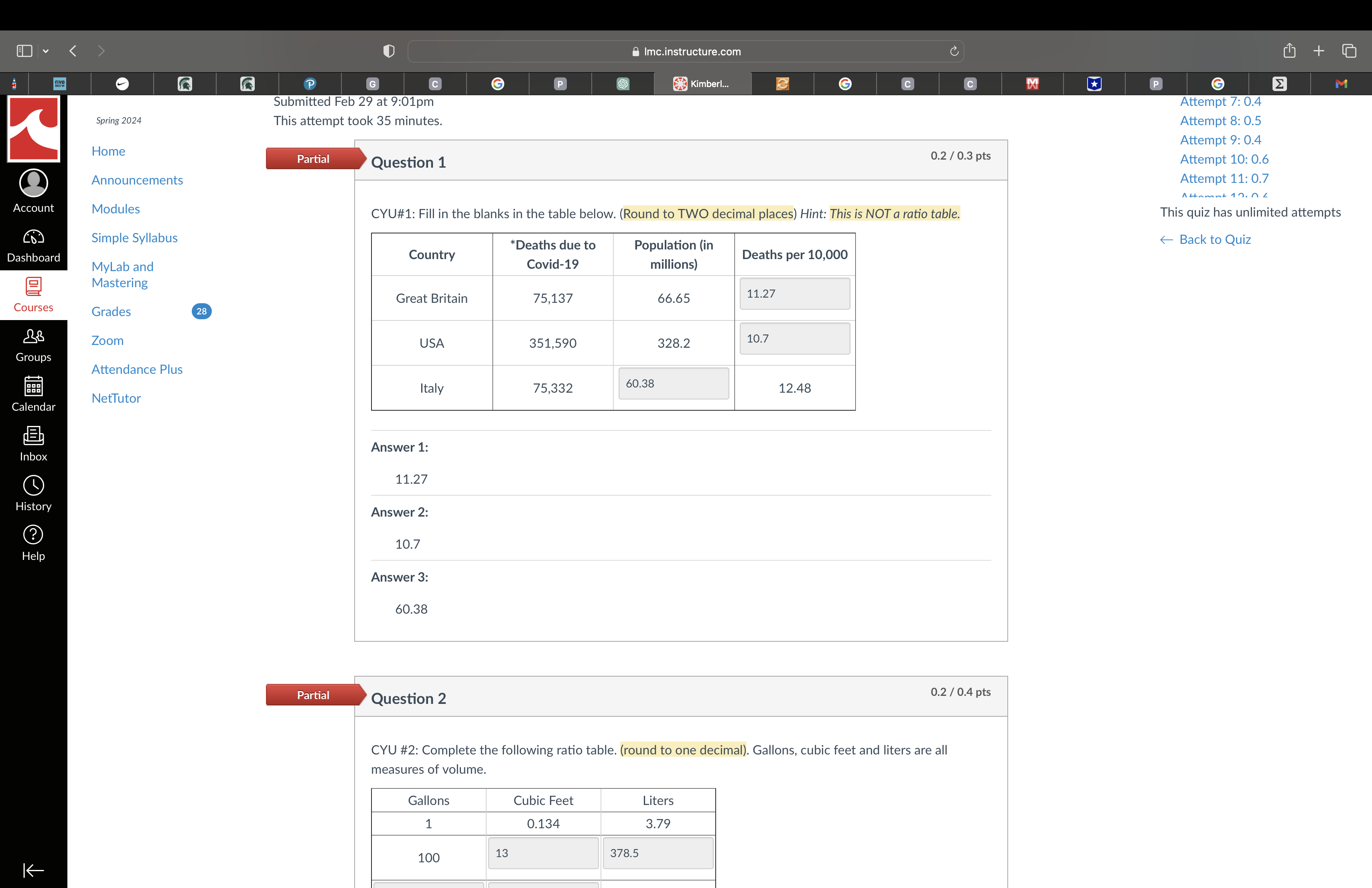Click the Groups sidebar icon
Viewport: 1372px width, 888px height.
33,337
